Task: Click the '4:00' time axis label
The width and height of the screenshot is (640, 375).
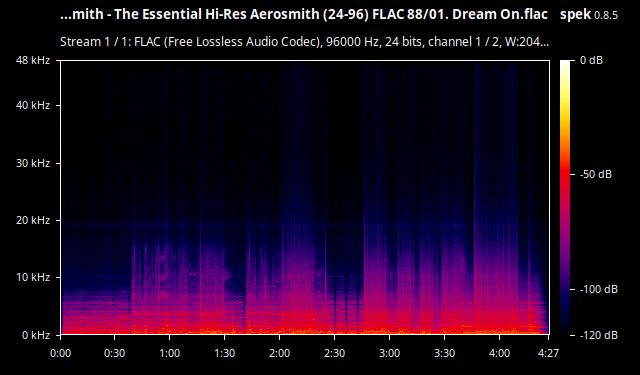Action: 500,353
